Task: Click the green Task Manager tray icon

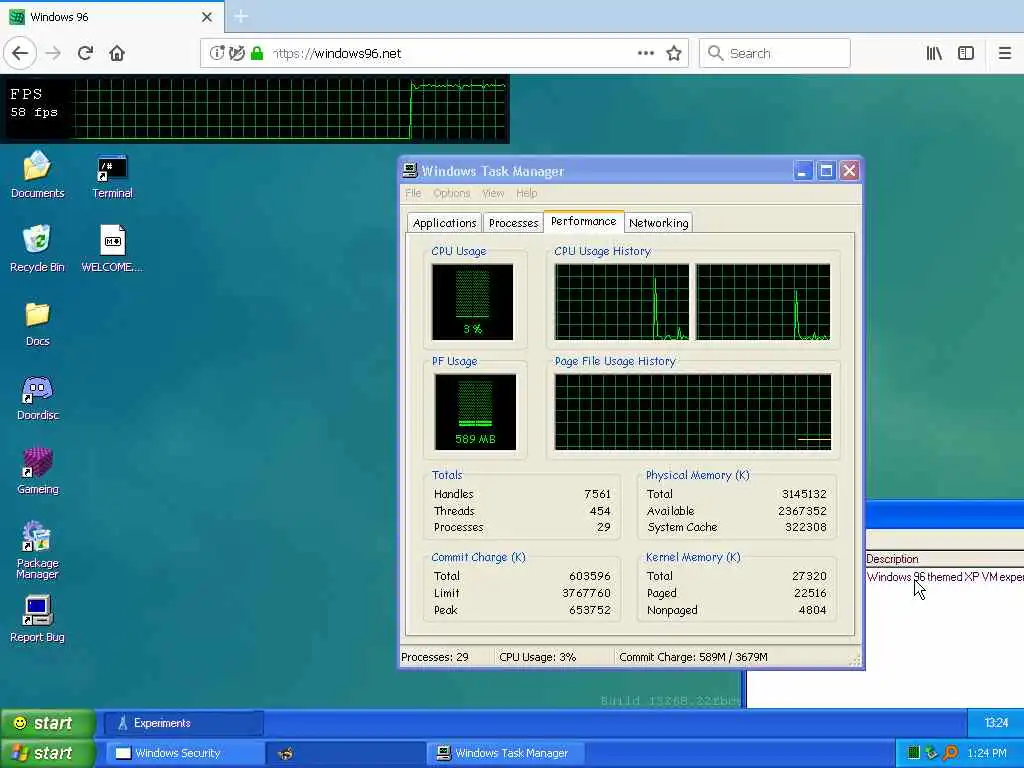Action: (914, 753)
